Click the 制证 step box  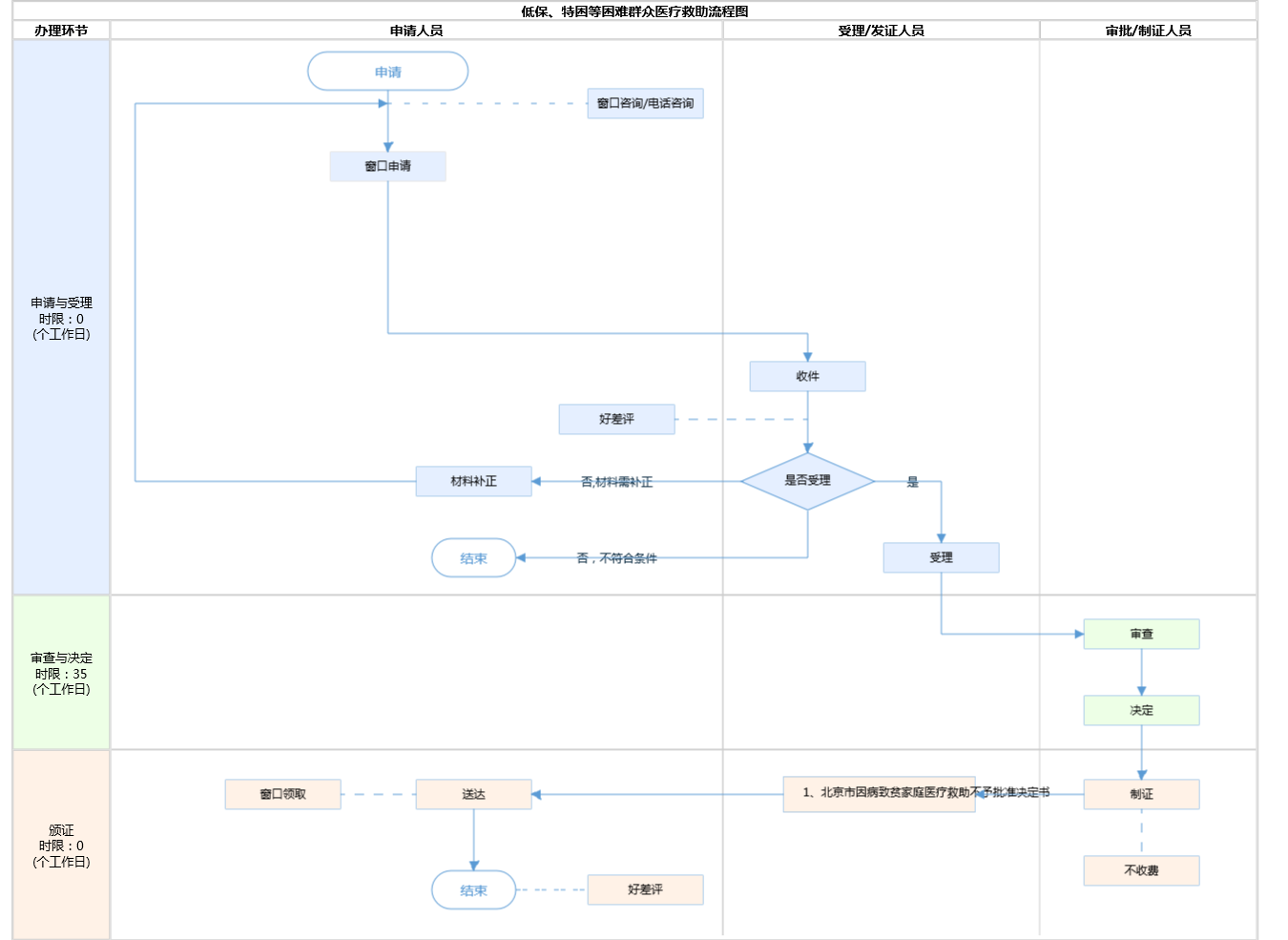click(x=1141, y=794)
